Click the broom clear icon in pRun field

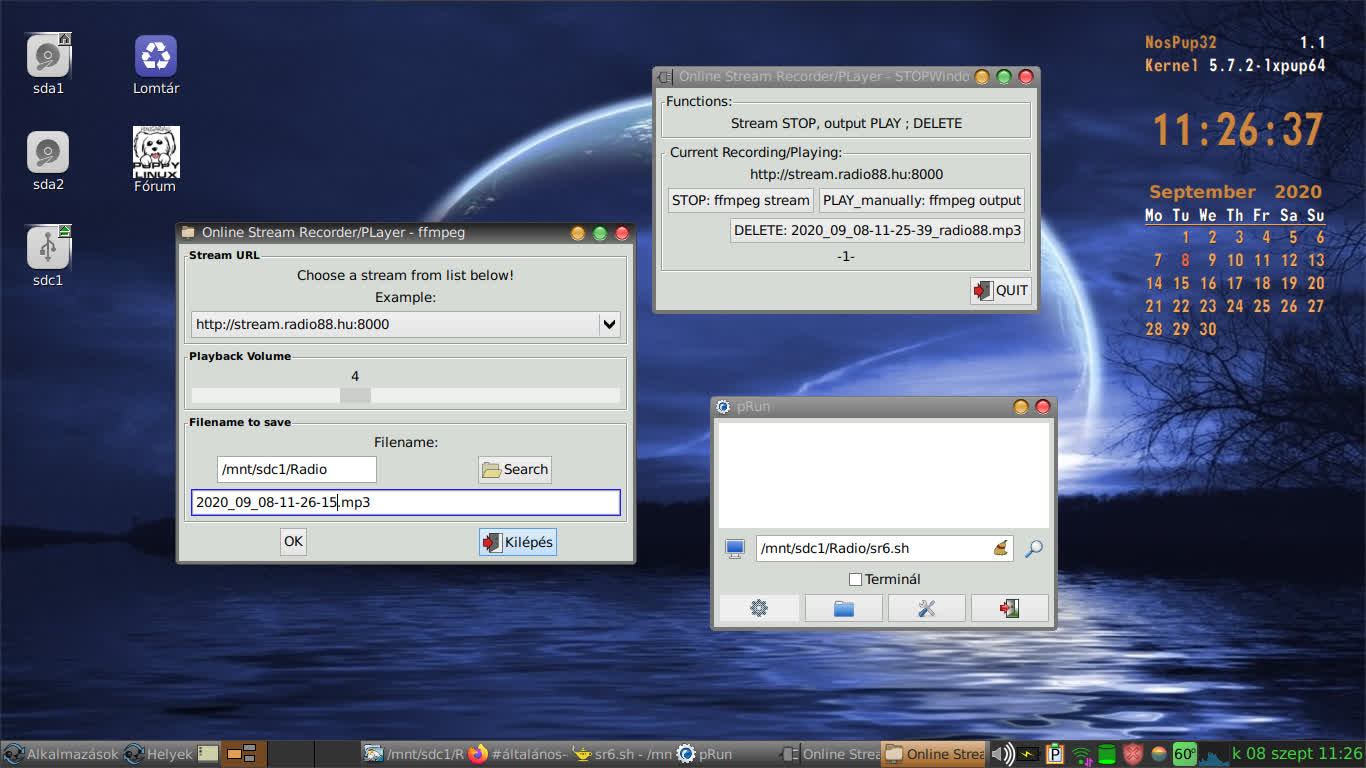pyautogui.click(x=1000, y=548)
